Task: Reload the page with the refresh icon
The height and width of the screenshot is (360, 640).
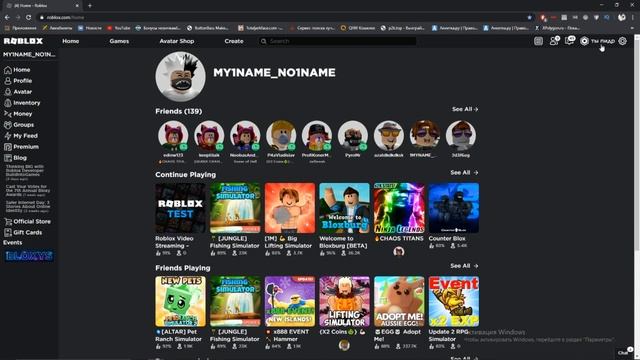Action: point(28,17)
